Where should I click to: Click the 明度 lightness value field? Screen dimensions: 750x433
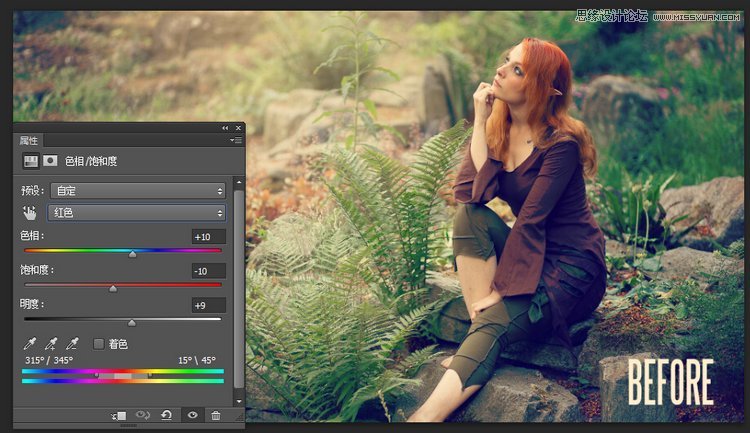(208, 305)
